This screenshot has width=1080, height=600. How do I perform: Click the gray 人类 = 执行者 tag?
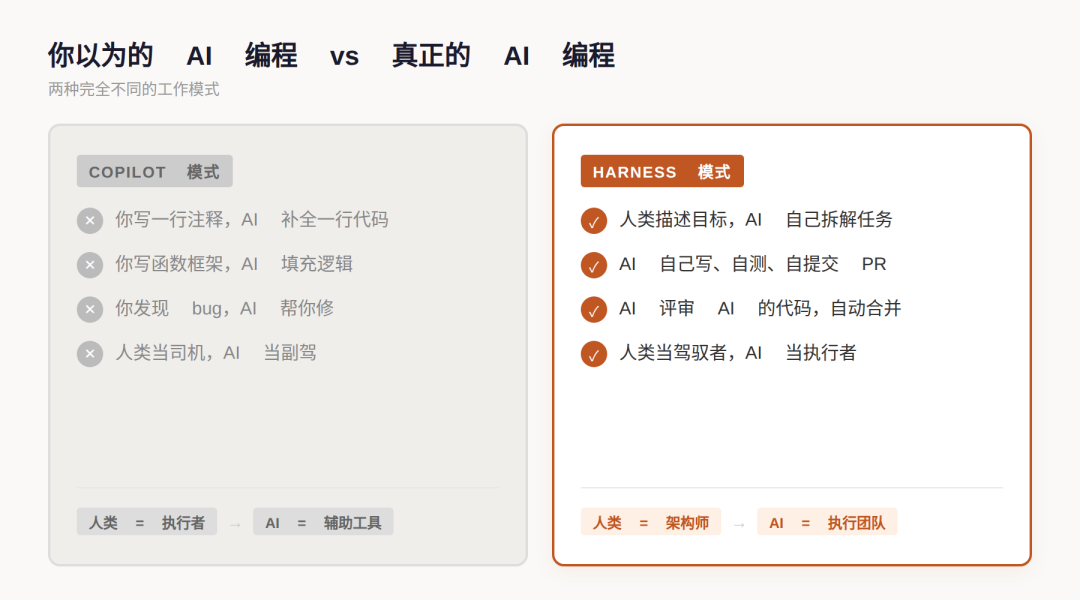click(x=147, y=522)
